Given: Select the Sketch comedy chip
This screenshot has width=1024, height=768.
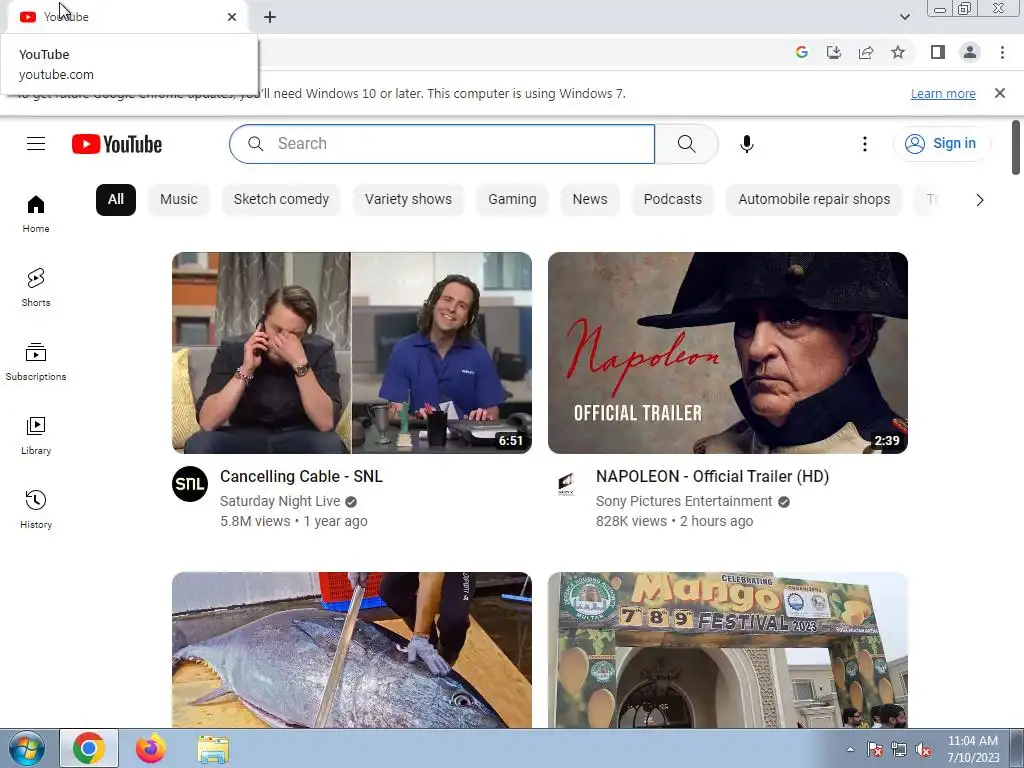Looking at the screenshot, I should click(281, 199).
